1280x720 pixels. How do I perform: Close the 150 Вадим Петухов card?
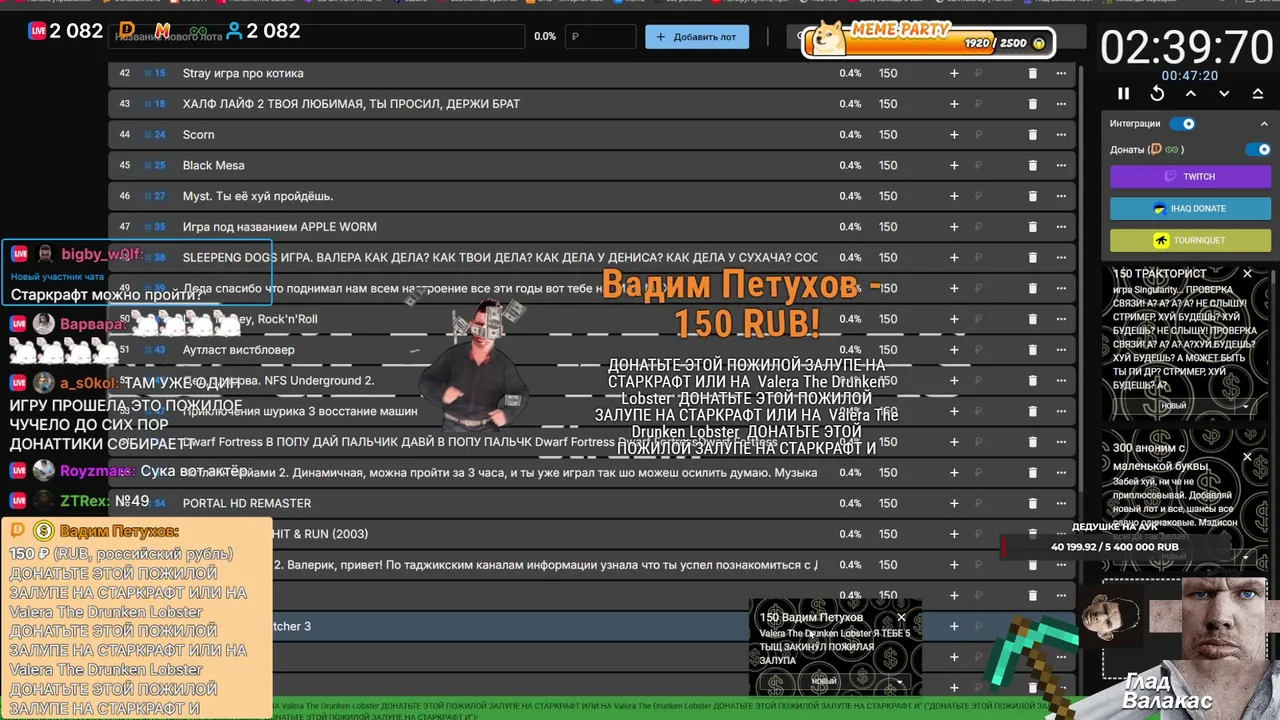901,617
